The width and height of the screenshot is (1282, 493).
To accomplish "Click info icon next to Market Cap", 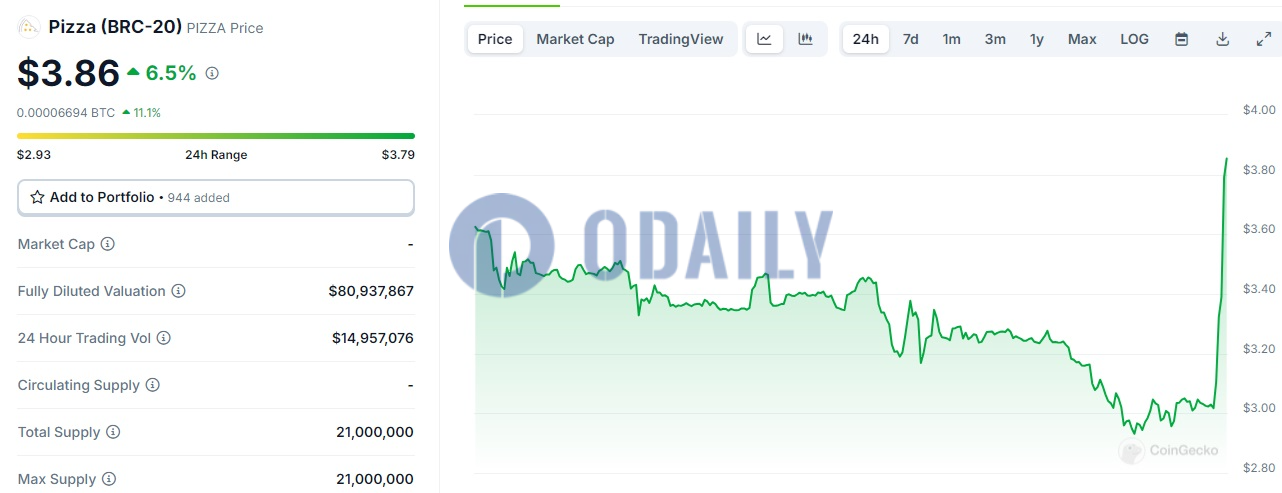I will [x=108, y=244].
